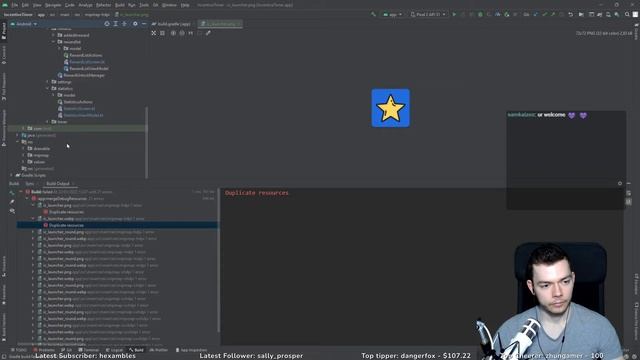Open the Structure sidebar tool window
Viewport: 640px width, 360px height.
4,266
